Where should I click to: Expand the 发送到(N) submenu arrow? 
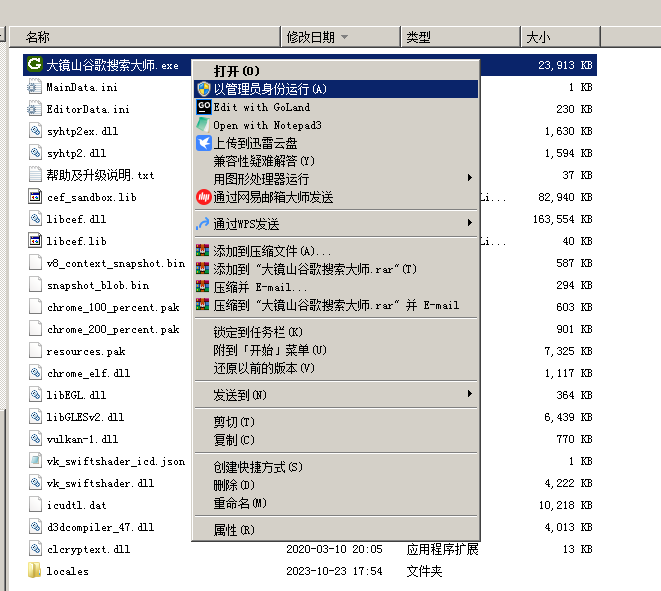pyautogui.click(x=470, y=395)
